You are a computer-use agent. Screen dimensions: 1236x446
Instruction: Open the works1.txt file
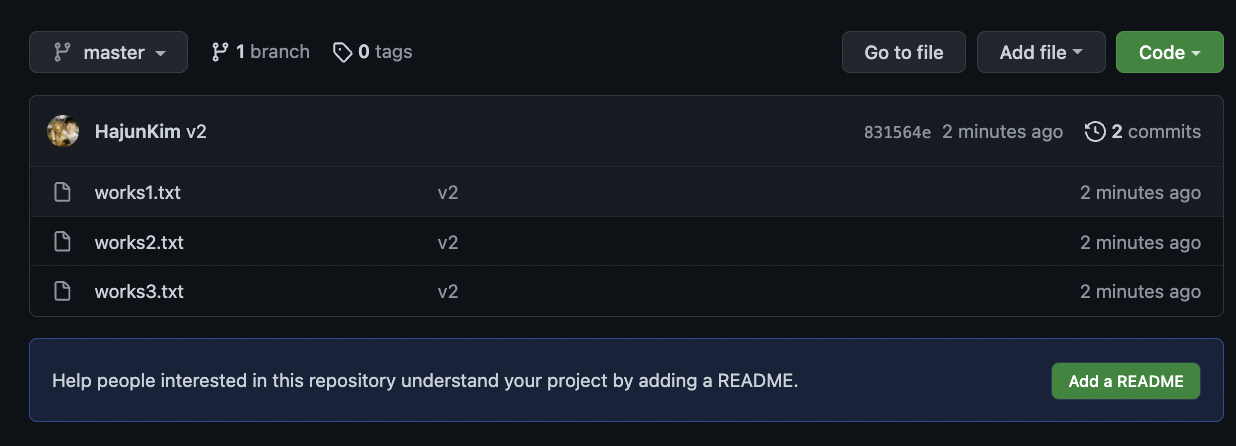[x=138, y=192]
